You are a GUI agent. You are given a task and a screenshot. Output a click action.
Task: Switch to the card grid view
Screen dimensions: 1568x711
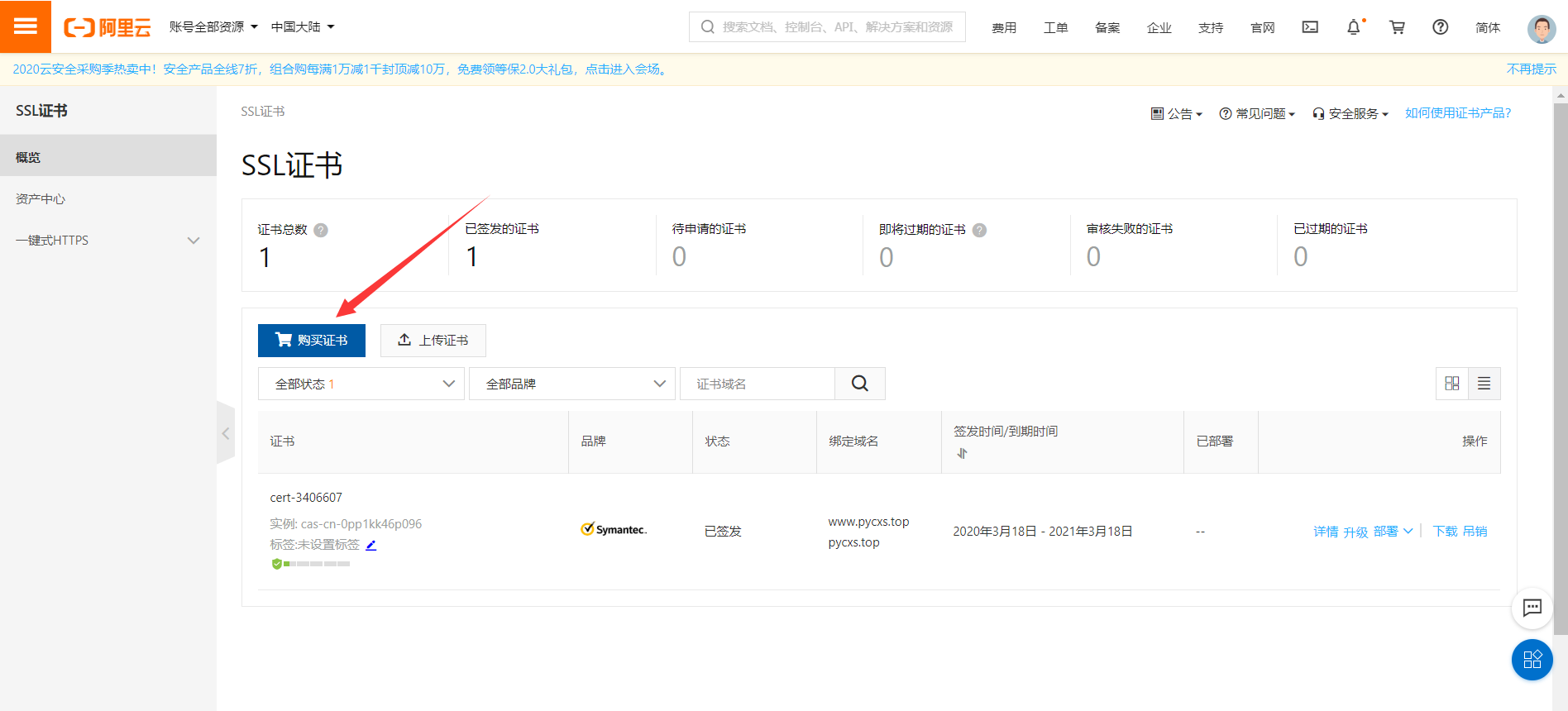point(1452,384)
